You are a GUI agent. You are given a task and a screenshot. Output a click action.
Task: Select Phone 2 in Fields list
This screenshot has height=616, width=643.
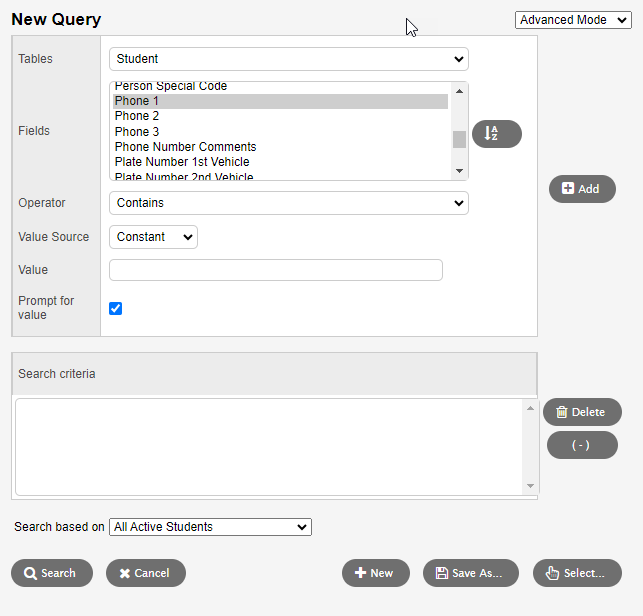coord(137,116)
